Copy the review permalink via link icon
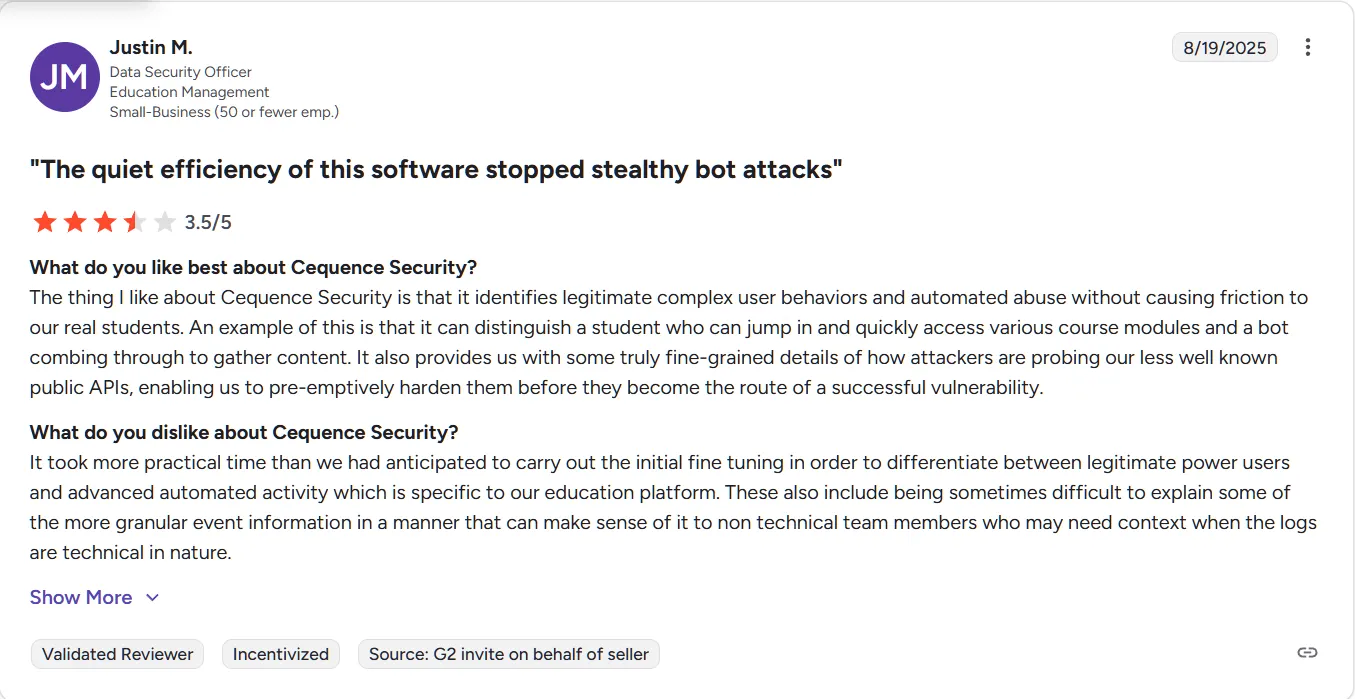Image resolution: width=1355 pixels, height=699 pixels. tap(1308, 652)
